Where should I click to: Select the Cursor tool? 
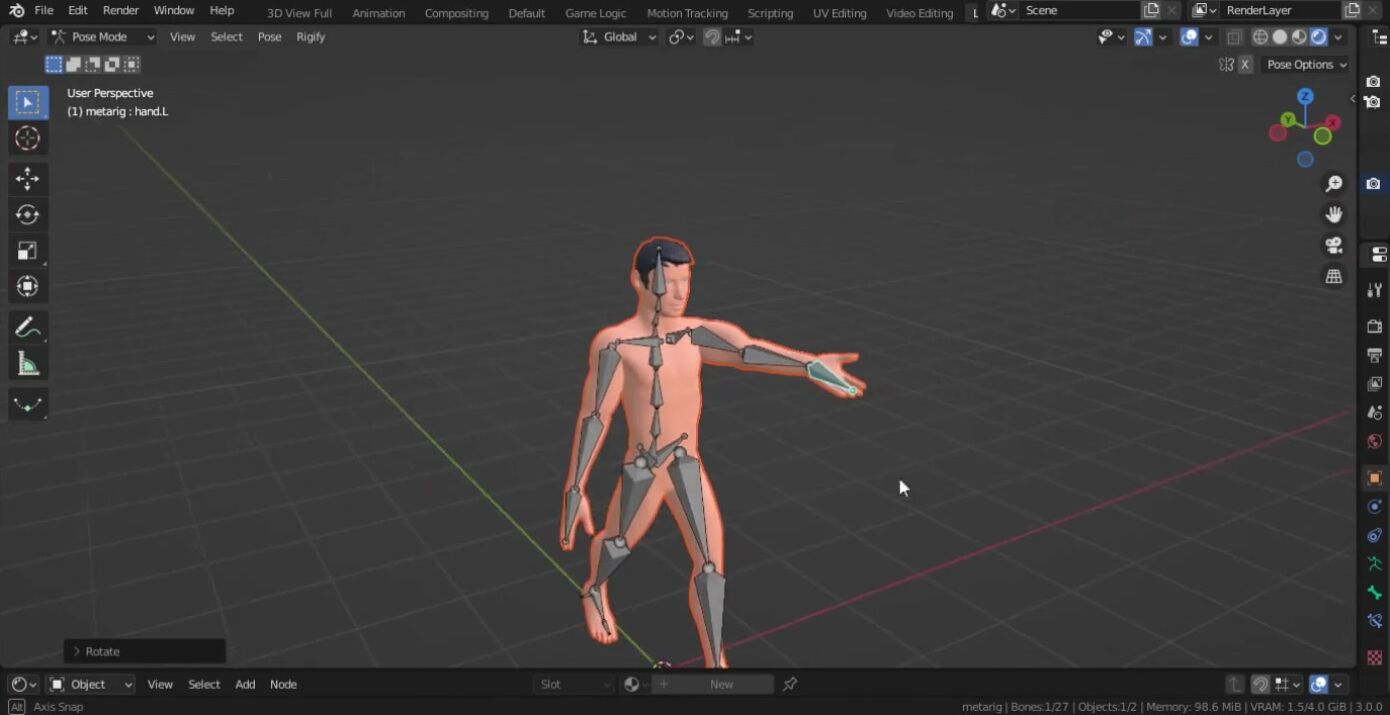tap(27, 138)
